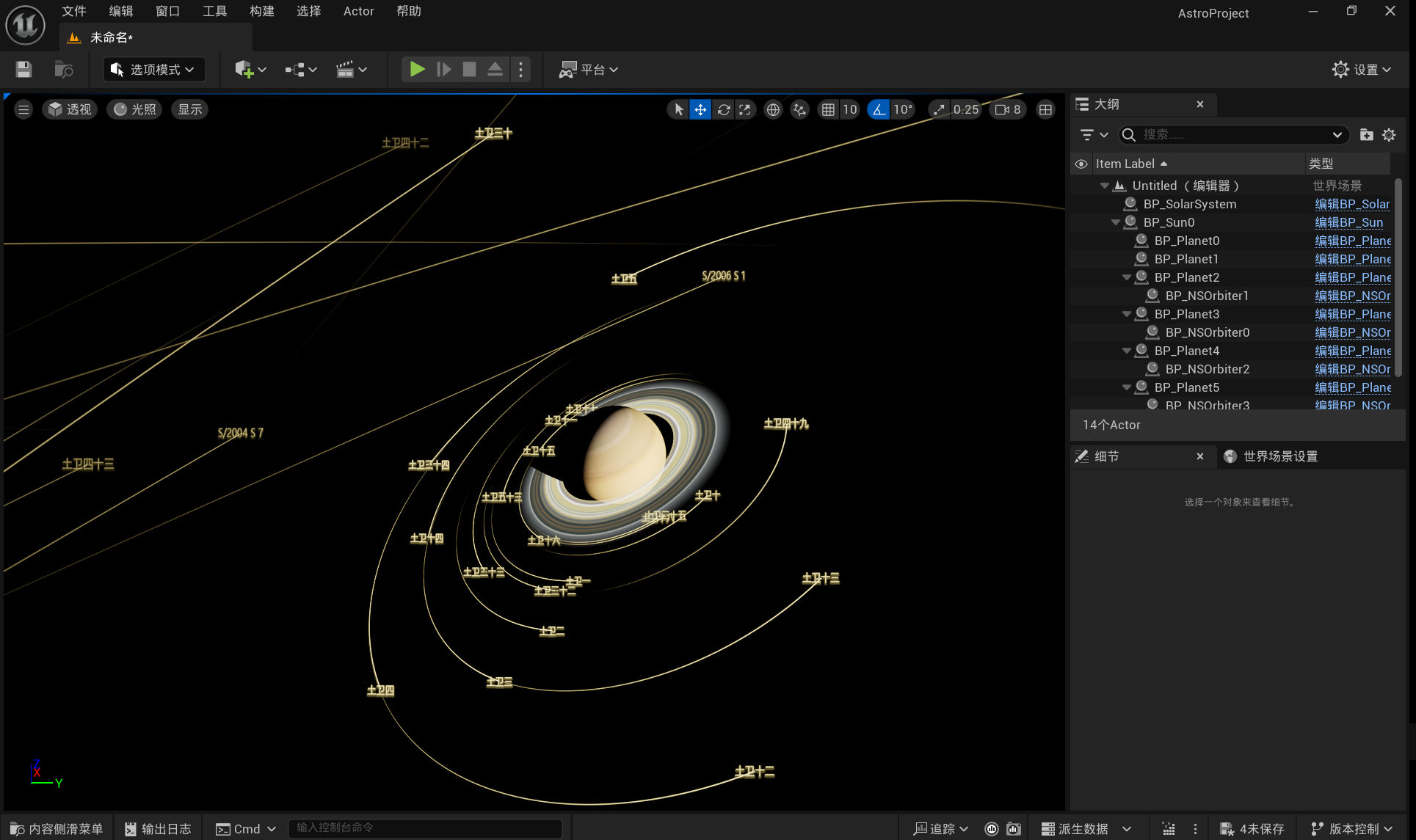Click the advance-frame button next to Play
This screenshot has height=840, width=1416.
click(x=443, y=70)
